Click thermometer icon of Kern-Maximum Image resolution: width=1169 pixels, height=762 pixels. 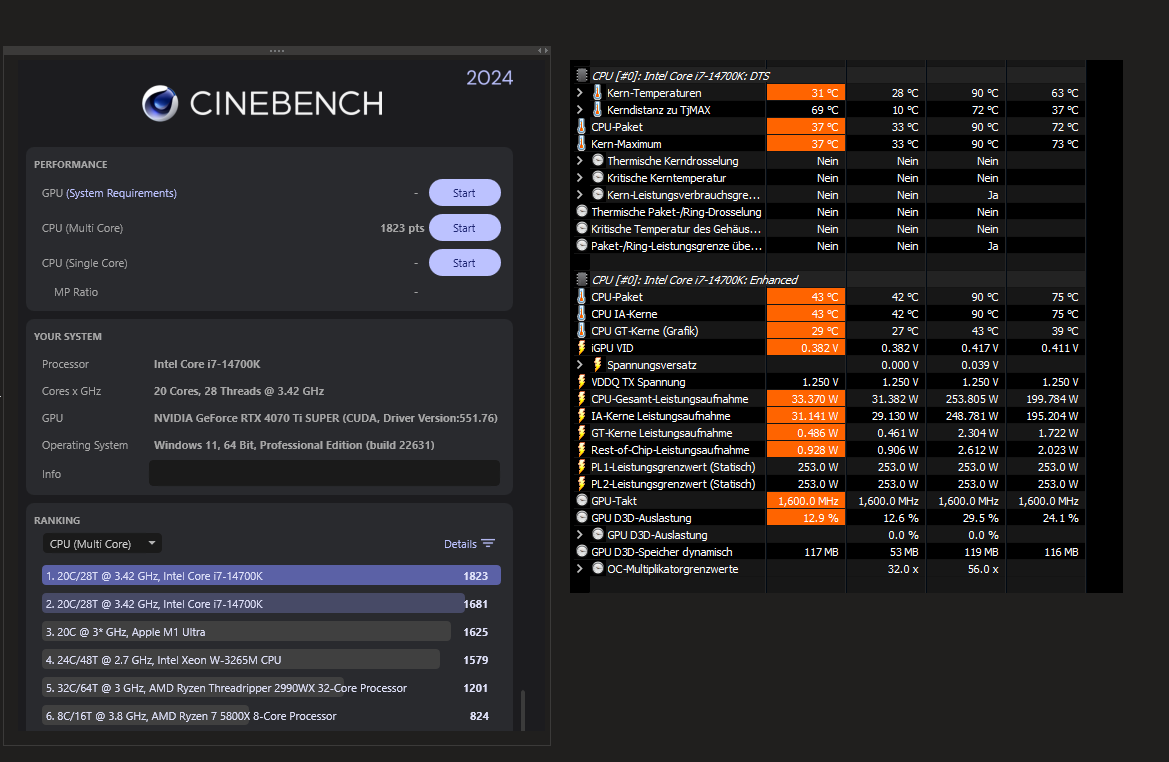click(x=582, y=143)
